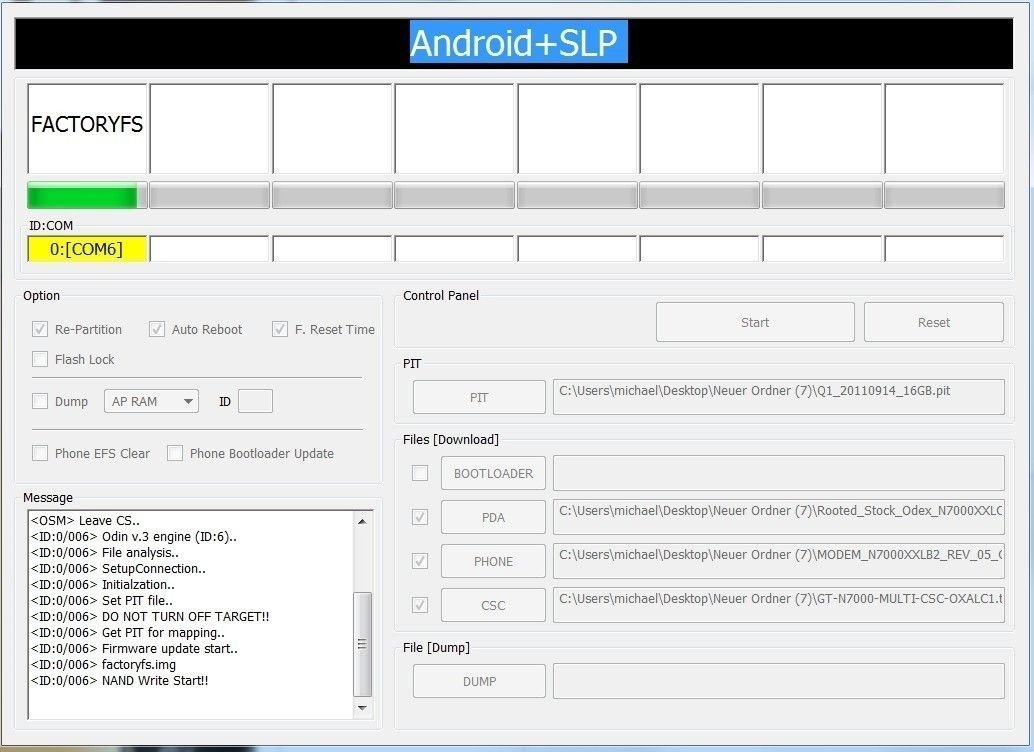Click the Message log scroll-up arrow

click(x=362, y=521)
